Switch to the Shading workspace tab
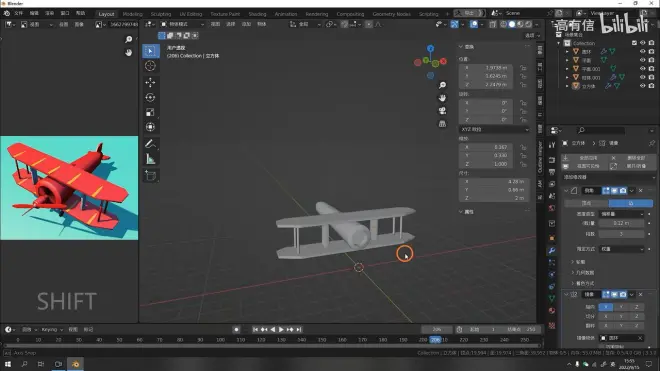The height and width of the screenshot is (371, 660). [257, 14]
